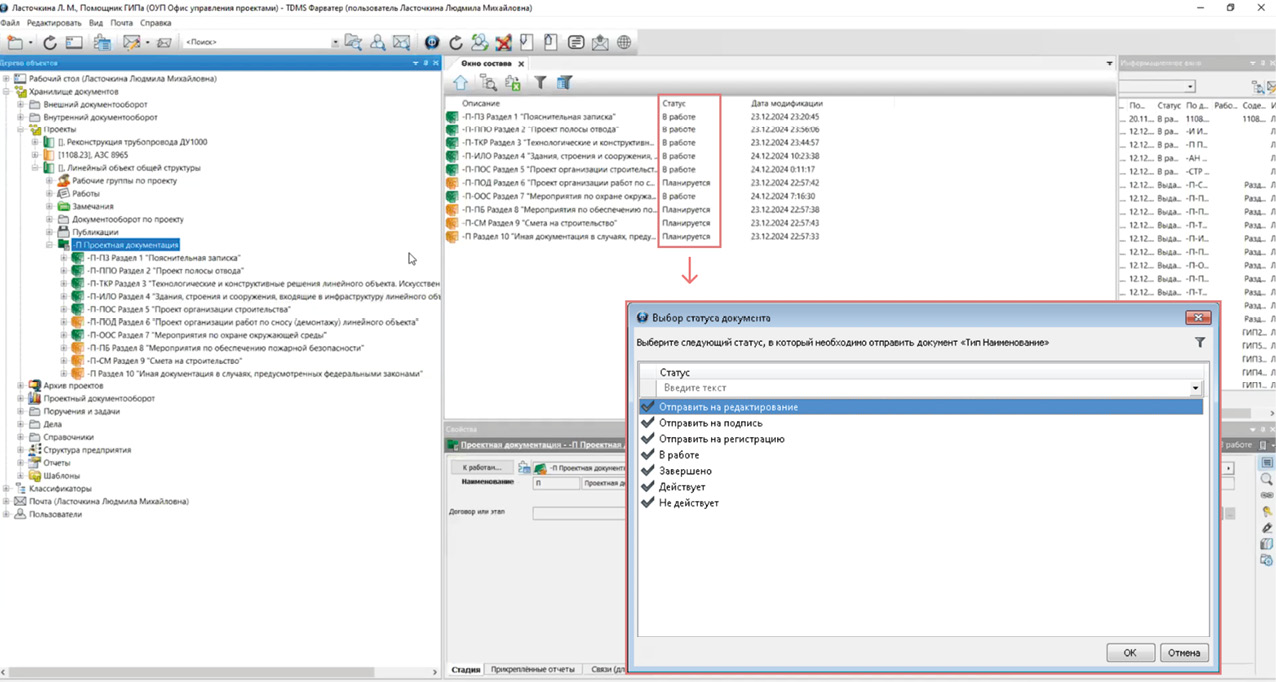This screenshot has width=1276, height=682.
Task: Click the funnel filter icon in Окно состава
Action: [540, 84]
